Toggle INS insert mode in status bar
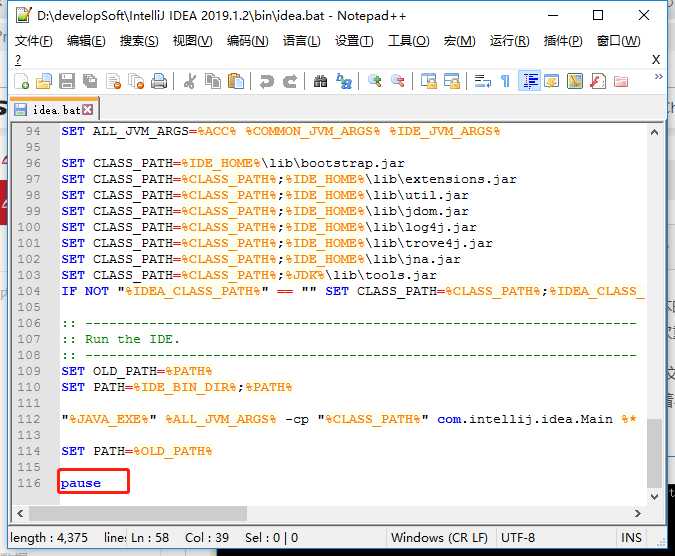This screenshot has width=675, height=556. 631,537
